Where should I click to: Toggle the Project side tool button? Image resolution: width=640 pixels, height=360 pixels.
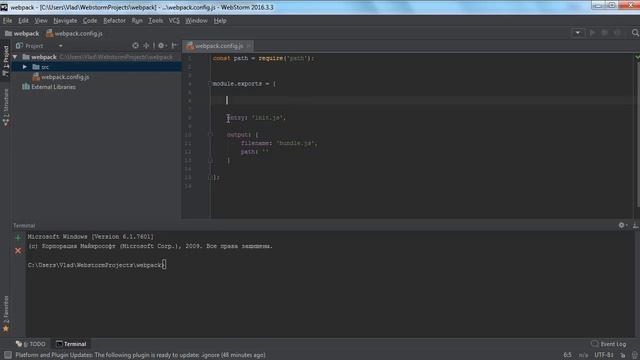click(6, 60)
